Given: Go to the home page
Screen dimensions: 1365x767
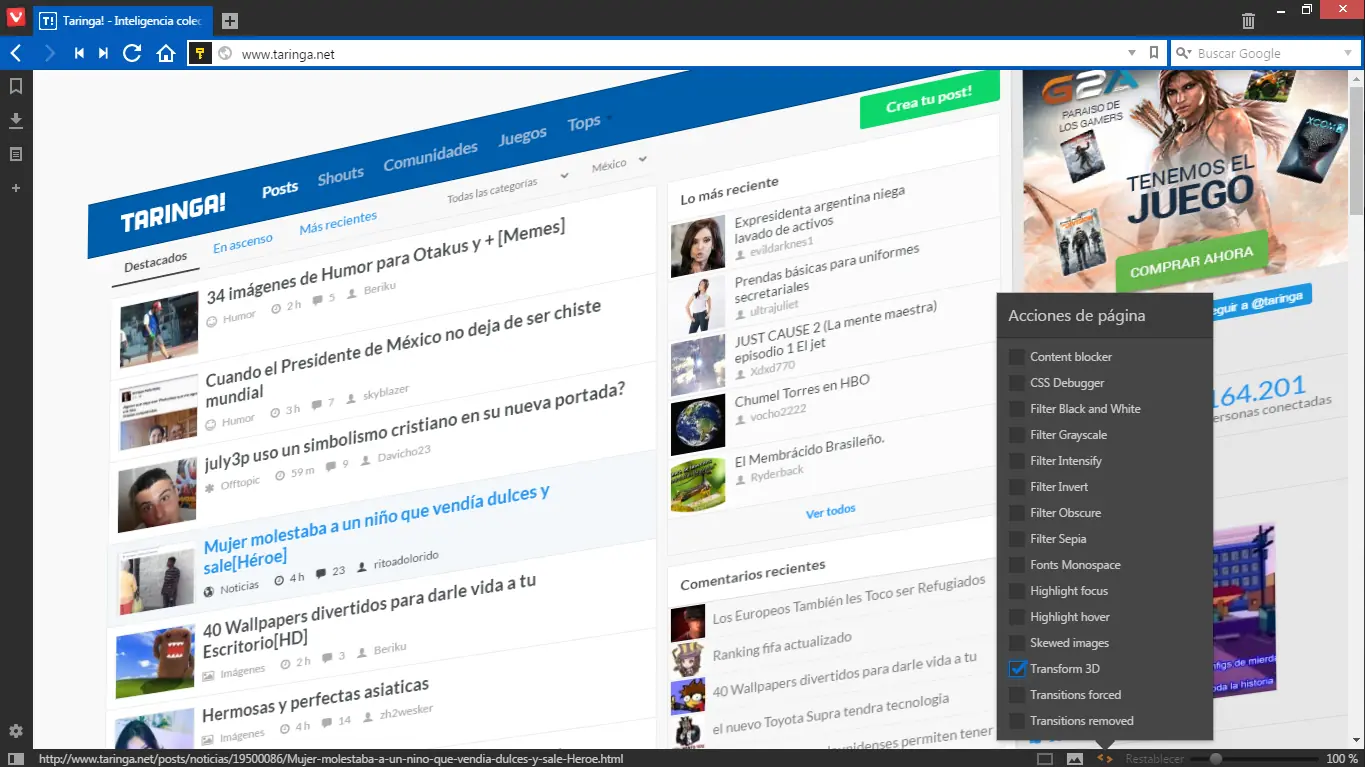Looking at the screenshot, I should (x=166, y=53).
